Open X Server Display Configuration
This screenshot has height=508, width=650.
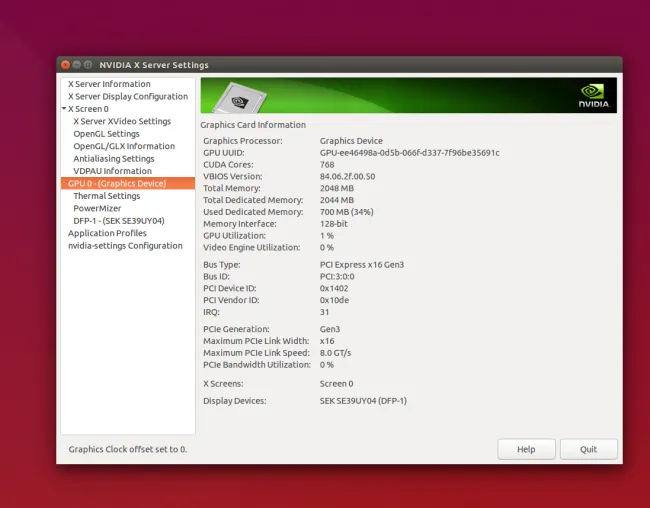pyautogui.click(x=128, y=97)
